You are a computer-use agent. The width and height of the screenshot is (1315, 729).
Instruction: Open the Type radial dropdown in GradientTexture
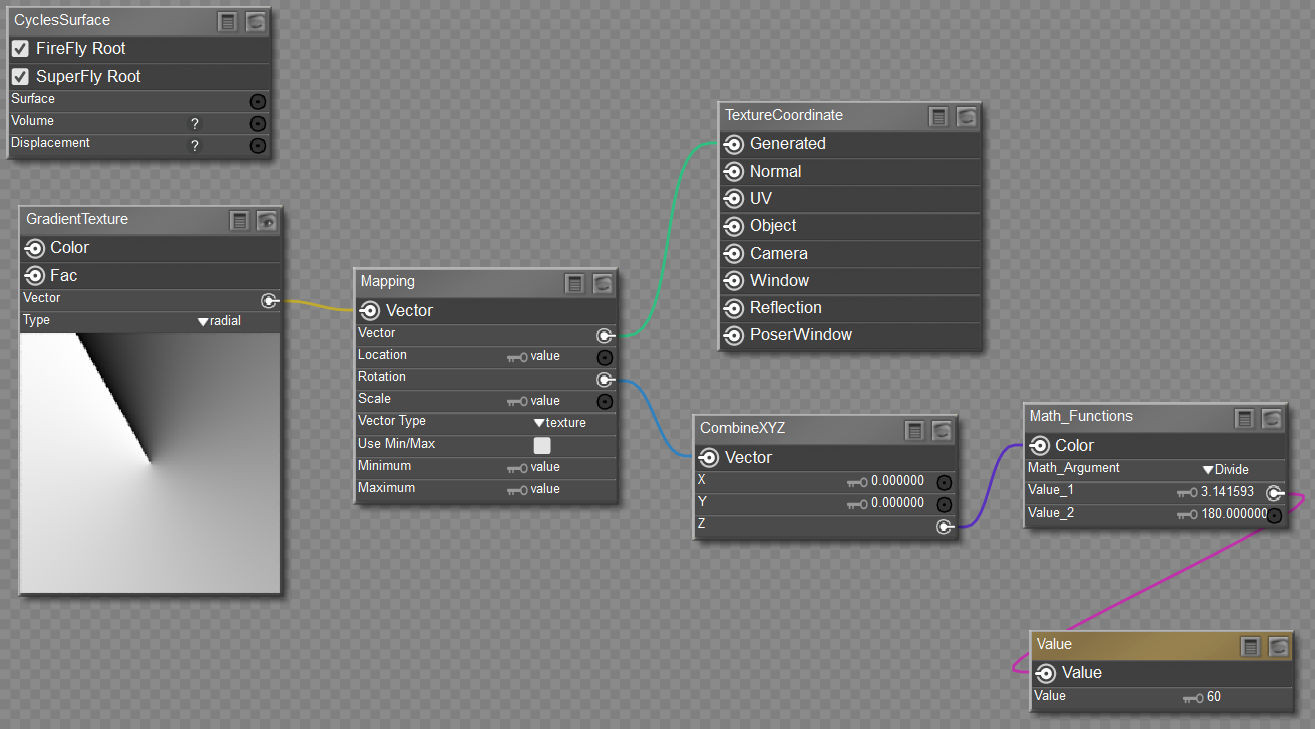[x=220, y=321]
